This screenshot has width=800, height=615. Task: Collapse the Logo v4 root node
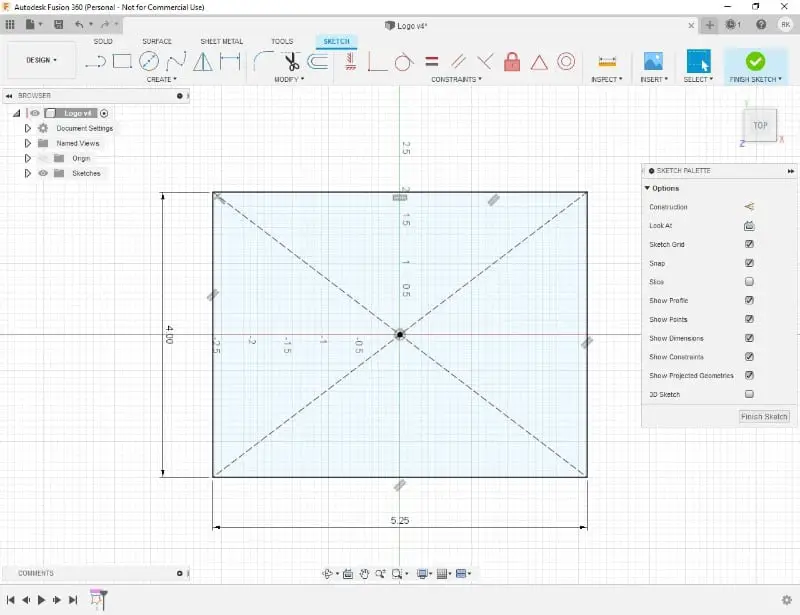coord(16,113)
